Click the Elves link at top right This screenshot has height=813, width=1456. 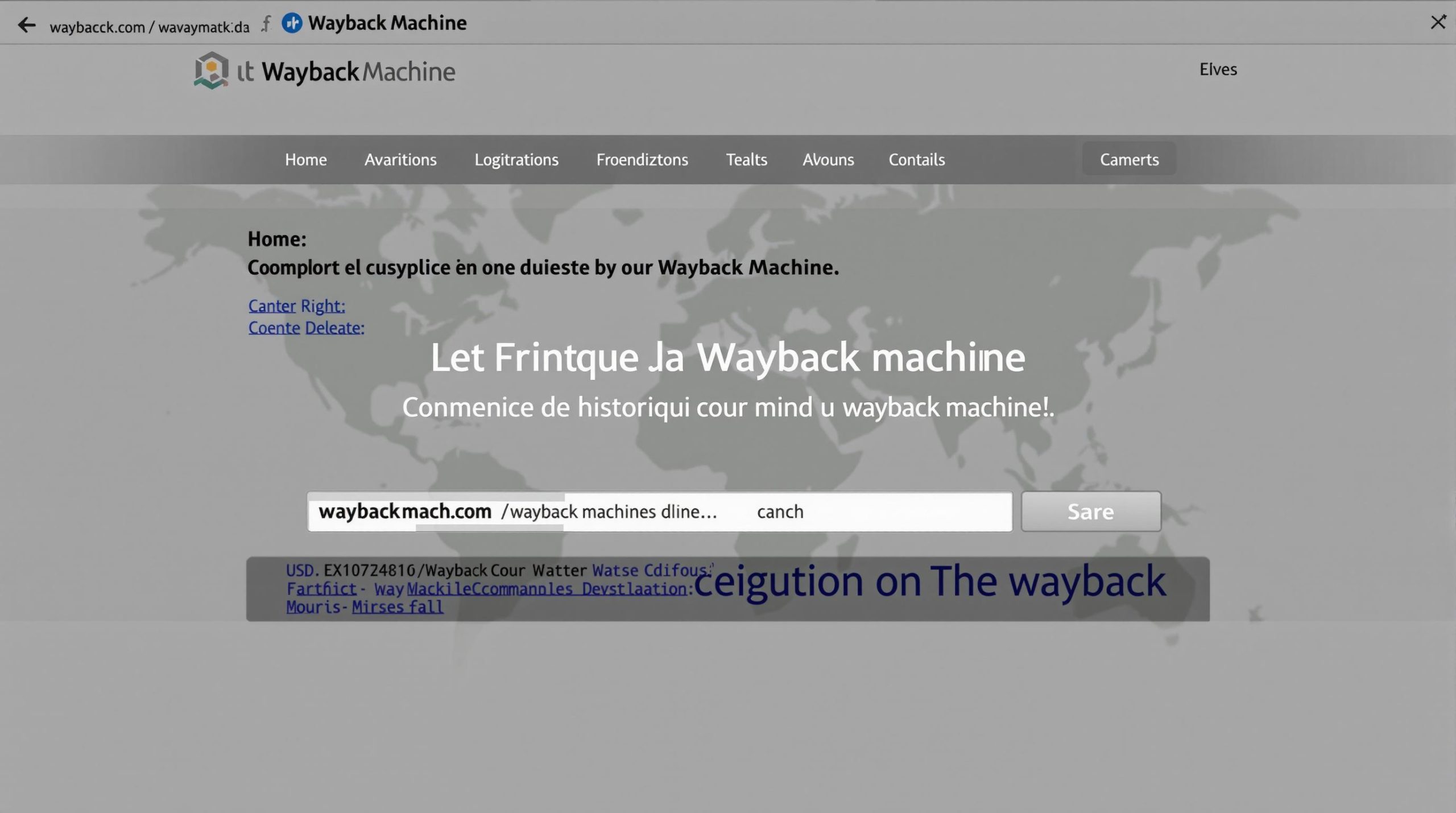click(1218, 69)
